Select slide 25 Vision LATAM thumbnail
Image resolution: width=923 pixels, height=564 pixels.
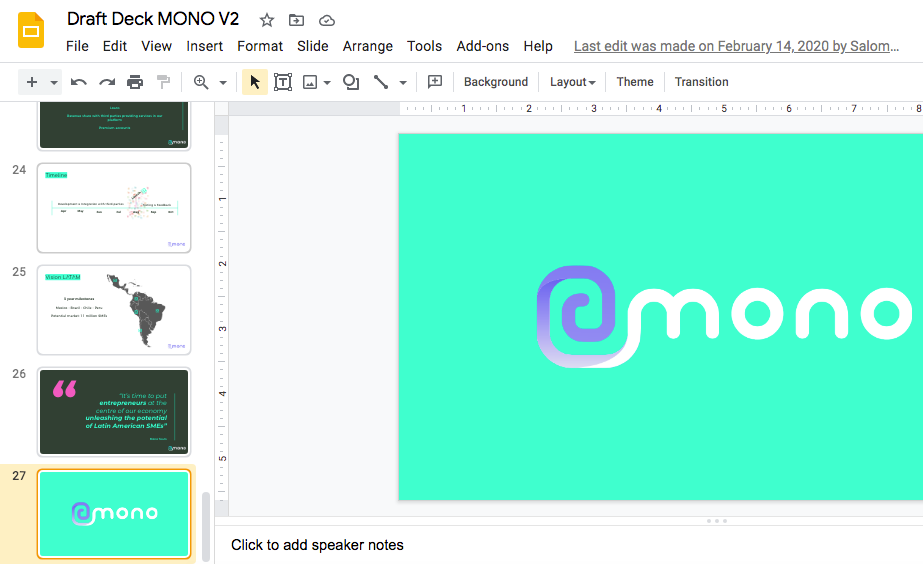click(x=114, y=310)
